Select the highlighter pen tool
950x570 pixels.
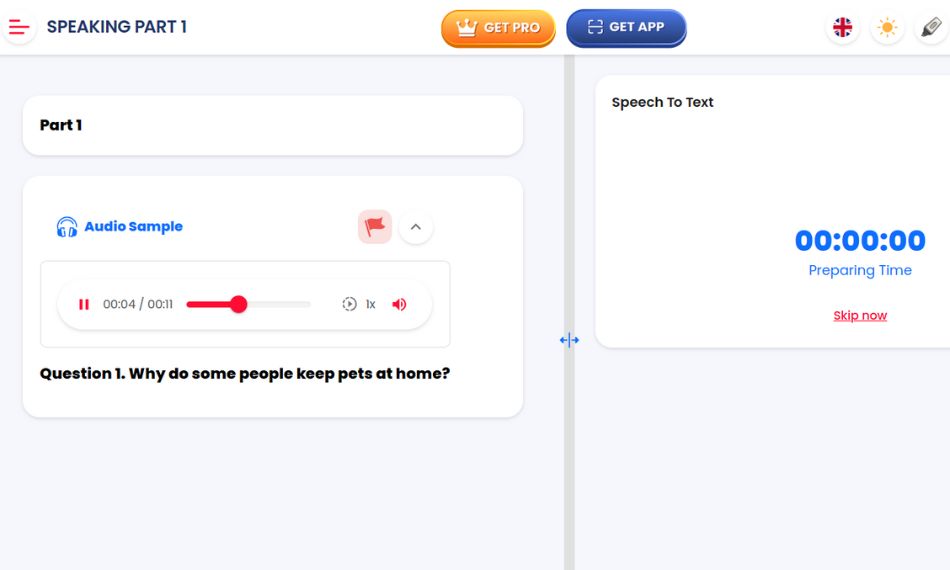[x=931, y=27]
